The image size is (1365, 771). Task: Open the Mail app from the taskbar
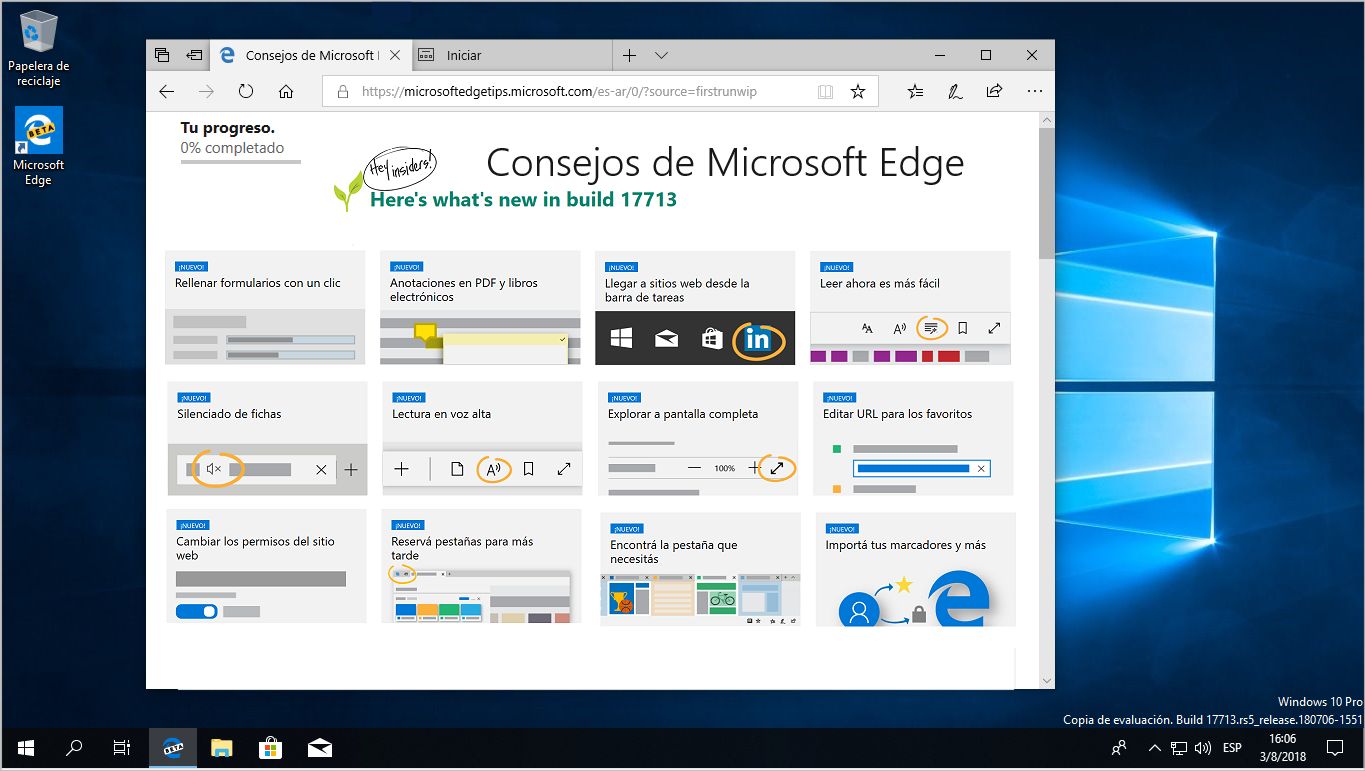click(319, 748)
